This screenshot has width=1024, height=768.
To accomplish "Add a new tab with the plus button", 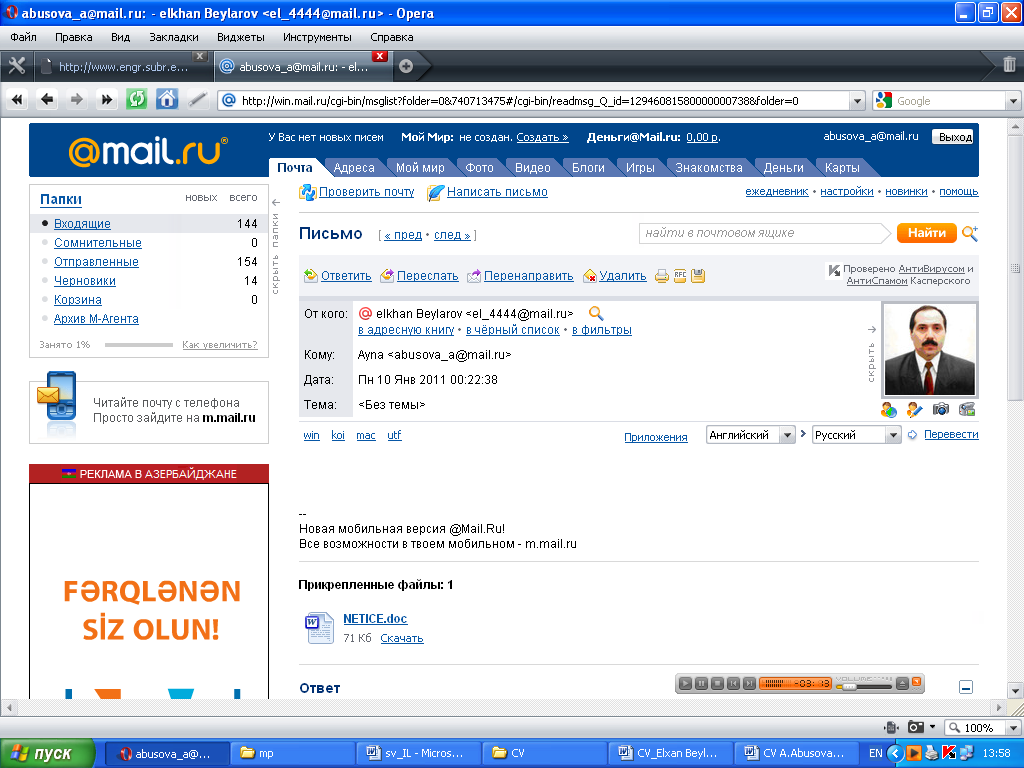I will (406, 66).
